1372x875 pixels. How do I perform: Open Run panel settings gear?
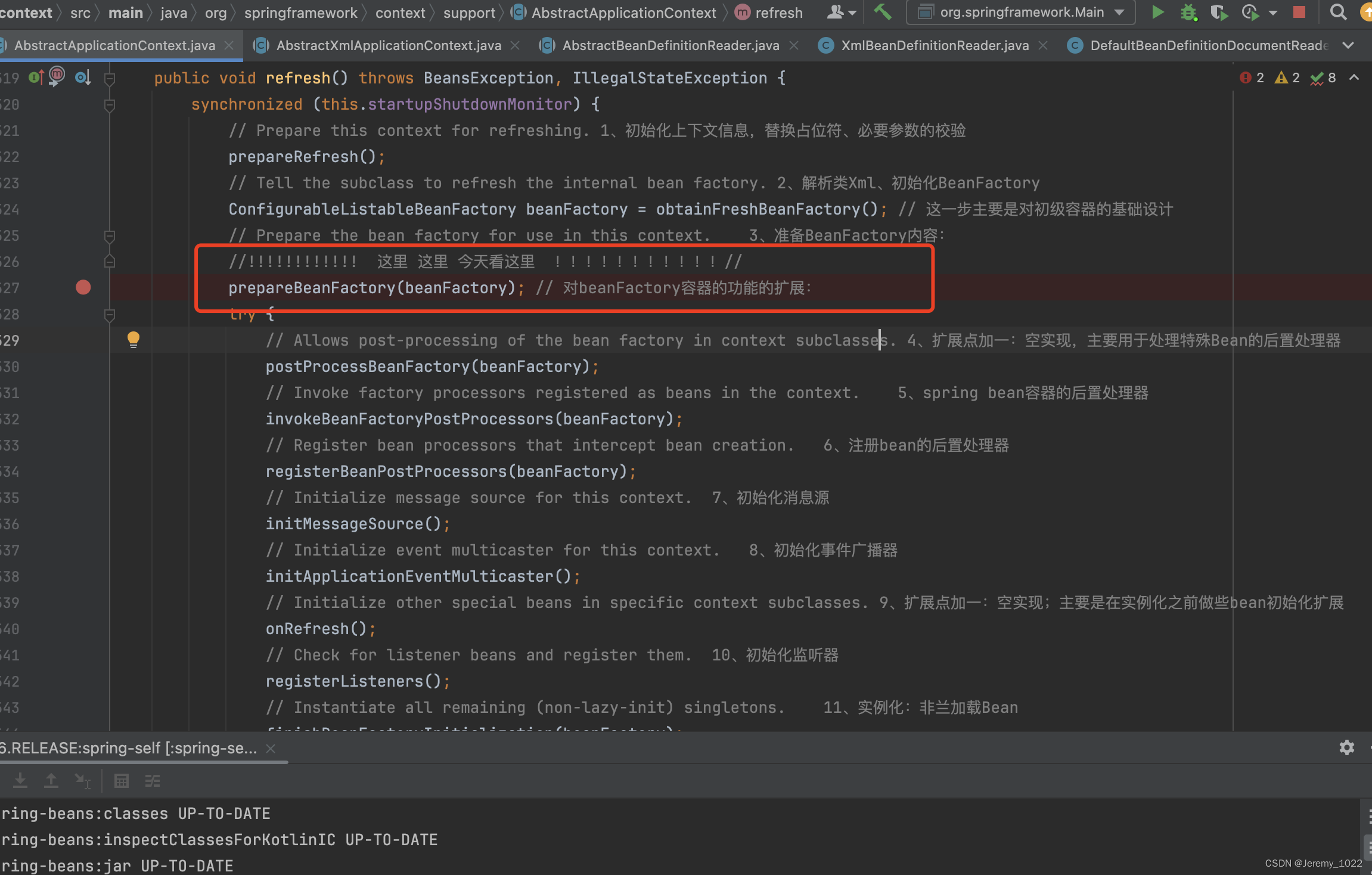(1347, 747)
